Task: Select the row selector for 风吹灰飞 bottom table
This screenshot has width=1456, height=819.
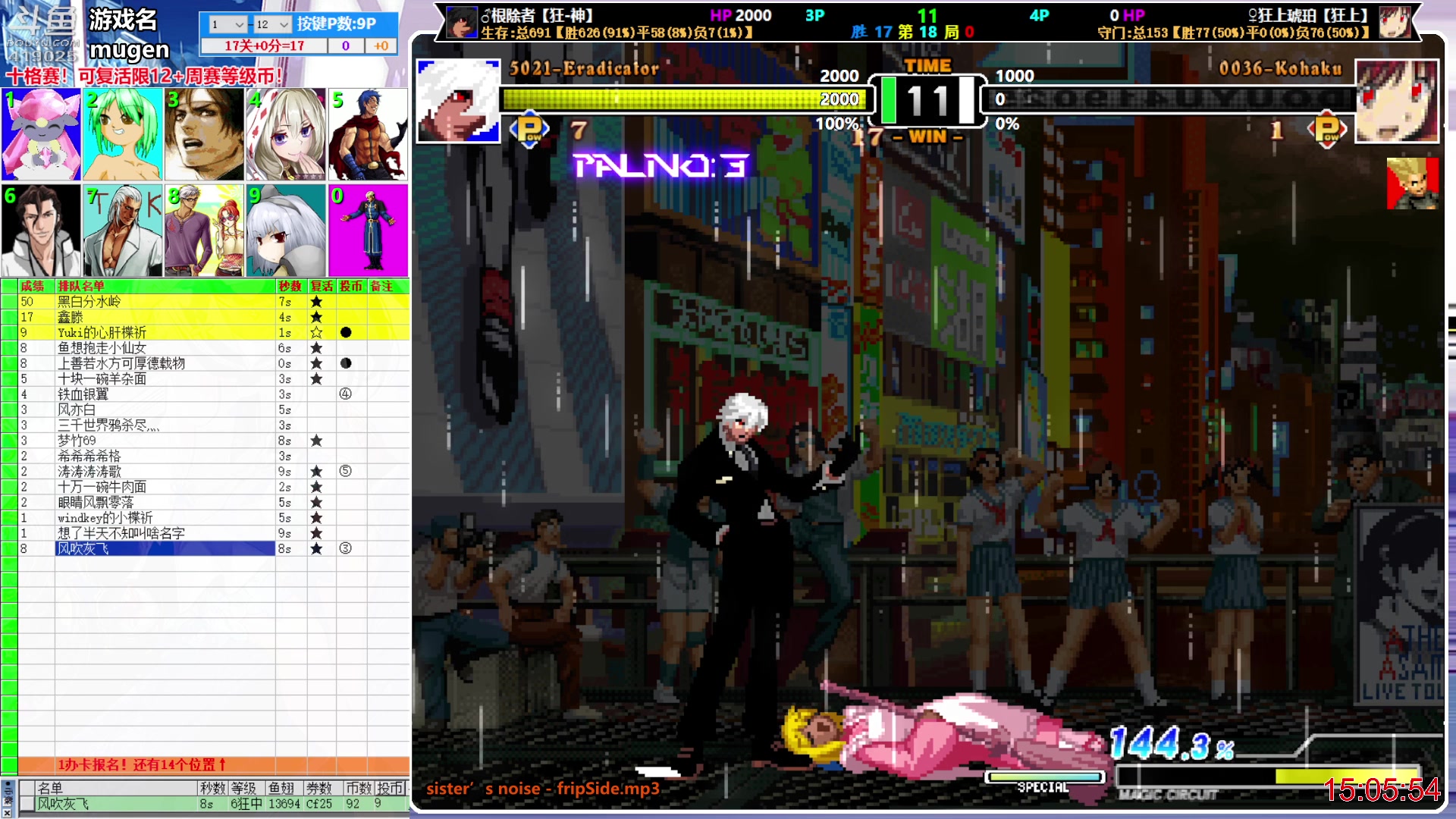Action: (x=27, y=804)
